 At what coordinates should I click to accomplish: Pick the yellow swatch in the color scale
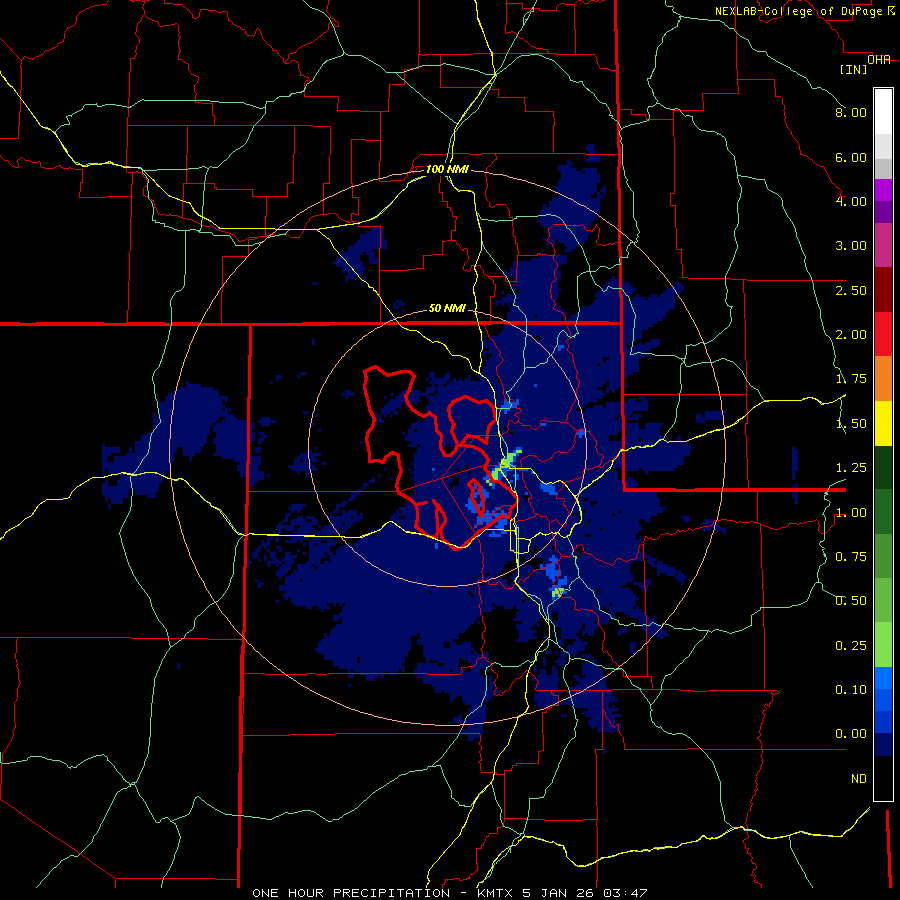click(x=883, y=423)
